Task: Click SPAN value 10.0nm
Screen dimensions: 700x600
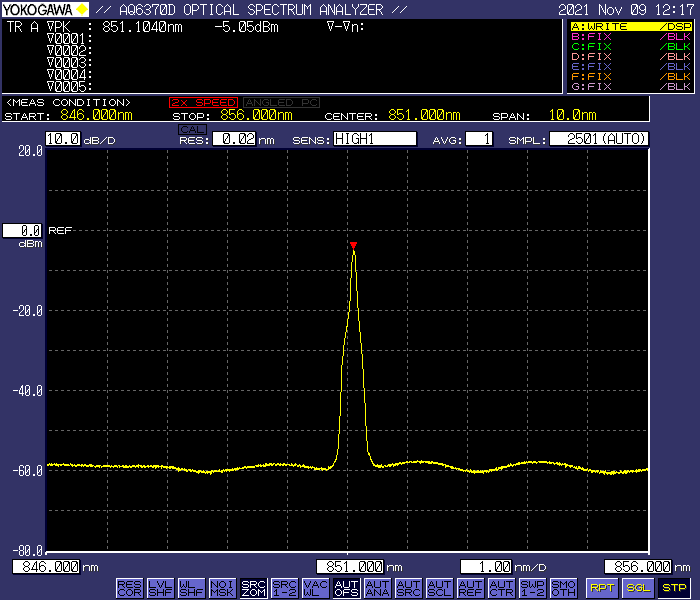Action: tap(572, 115)
